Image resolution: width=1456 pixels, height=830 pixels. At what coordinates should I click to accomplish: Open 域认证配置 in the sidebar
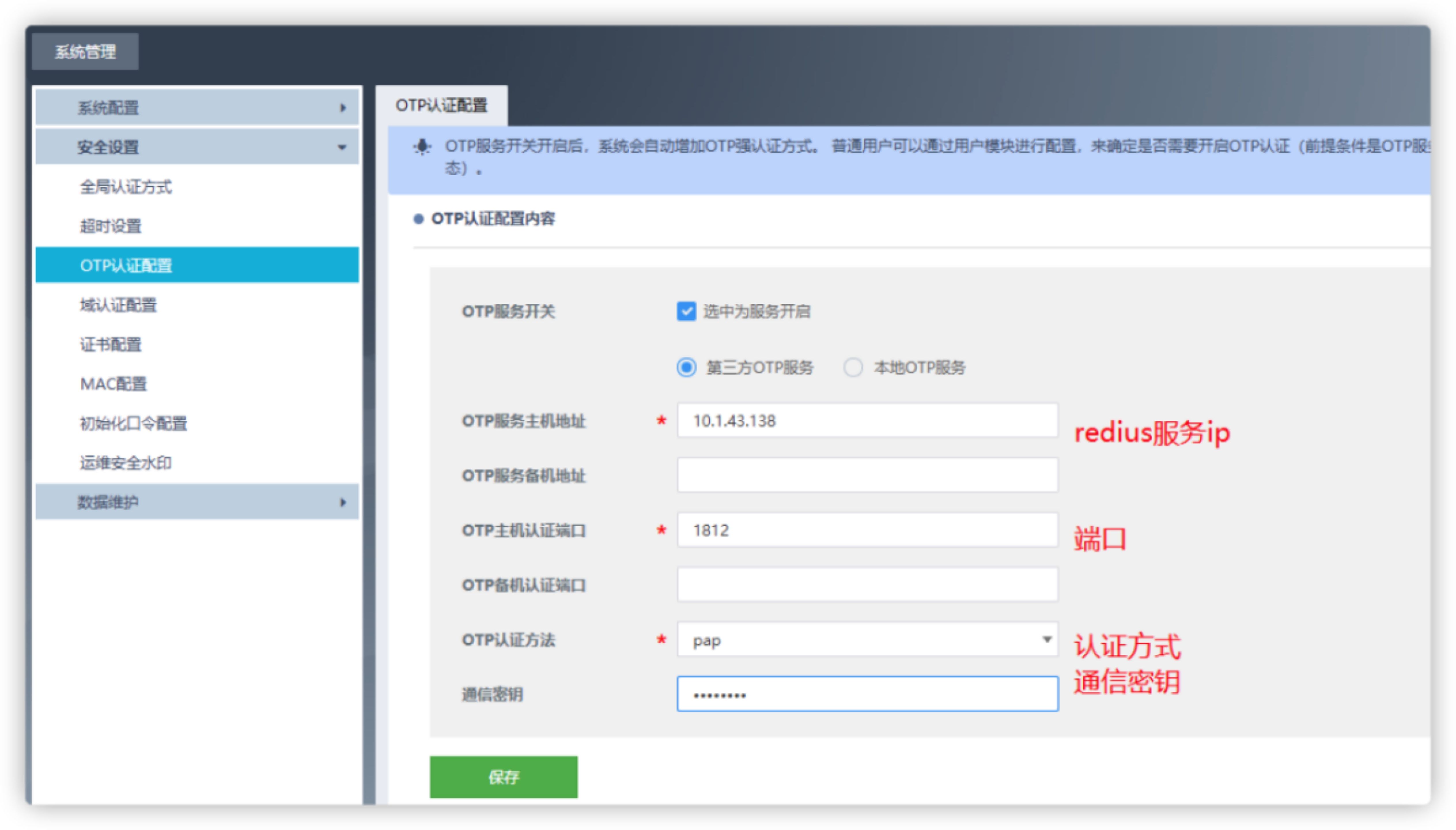coord(118,305)
